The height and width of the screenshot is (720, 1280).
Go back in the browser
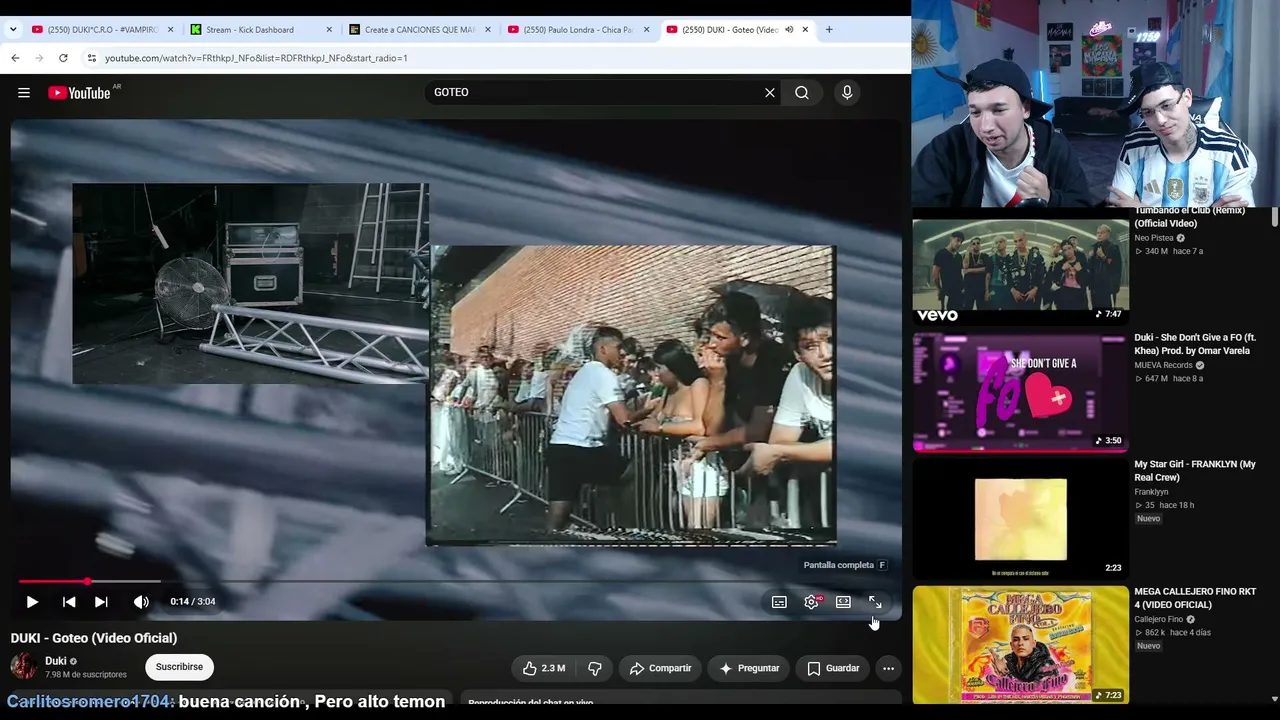[x=15, y=58]
